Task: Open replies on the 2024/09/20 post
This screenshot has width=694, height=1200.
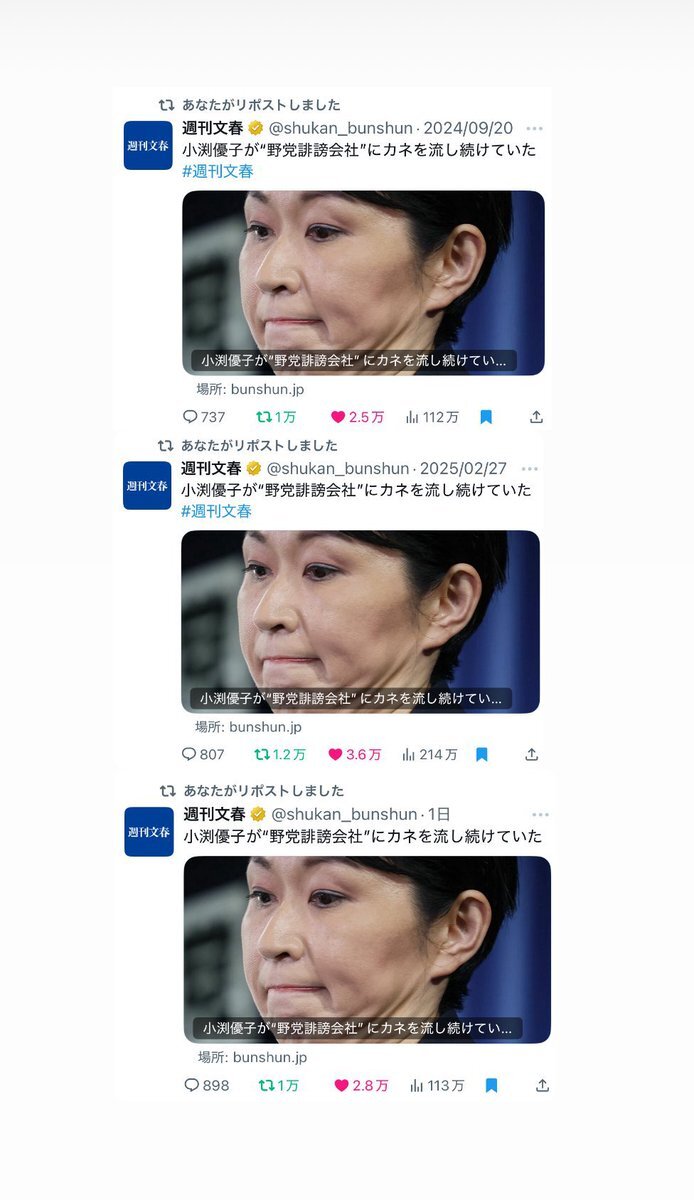Action: (204, 417)
